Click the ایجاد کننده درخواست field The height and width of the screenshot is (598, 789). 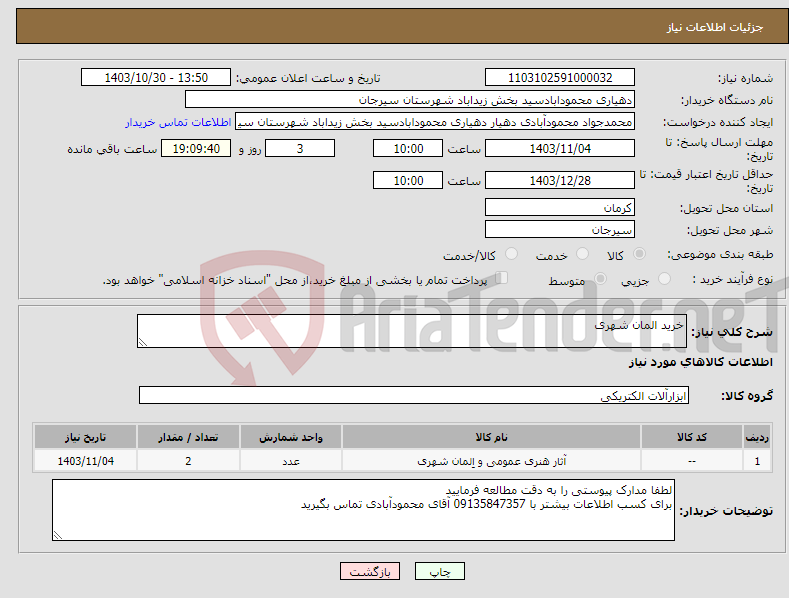click(x=435, y=122)
